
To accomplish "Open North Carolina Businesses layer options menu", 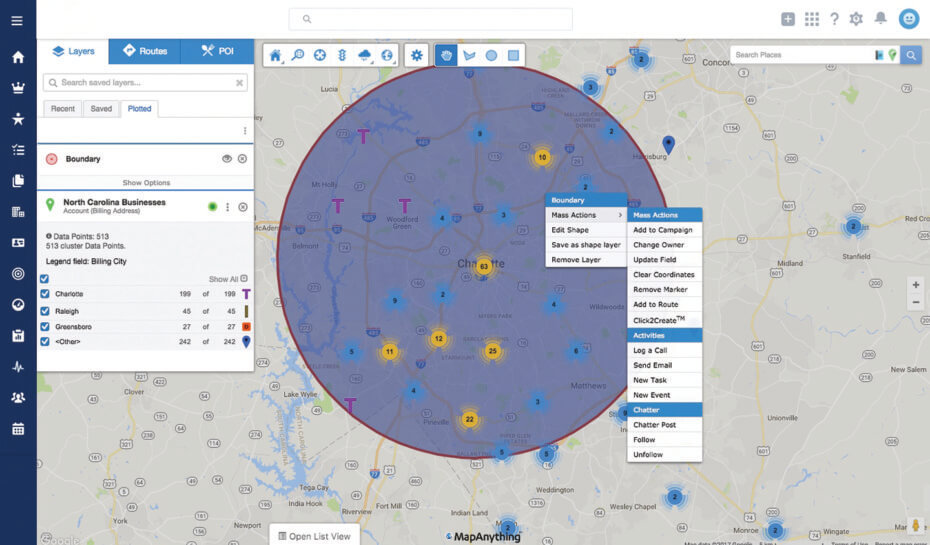I will point(227,207).
